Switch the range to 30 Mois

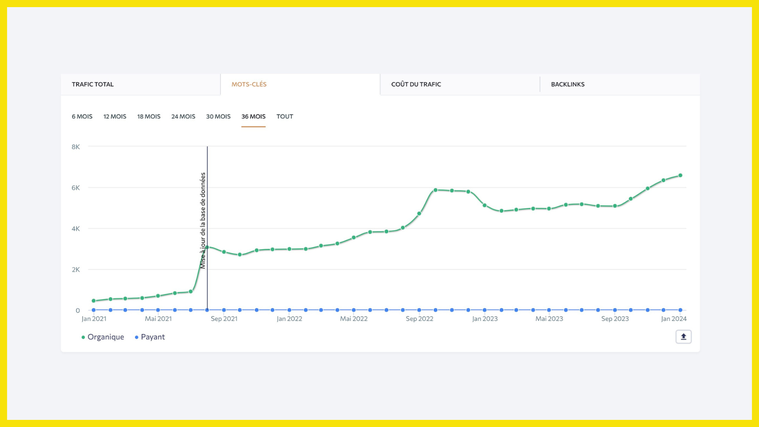[x=218, y=117]
